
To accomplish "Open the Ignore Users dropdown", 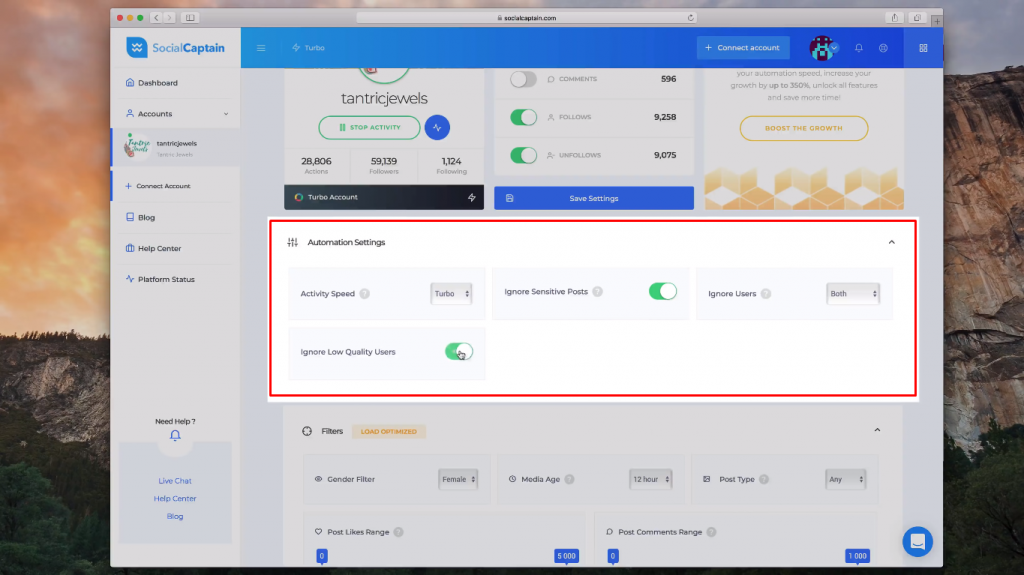I will click(853, 293).
